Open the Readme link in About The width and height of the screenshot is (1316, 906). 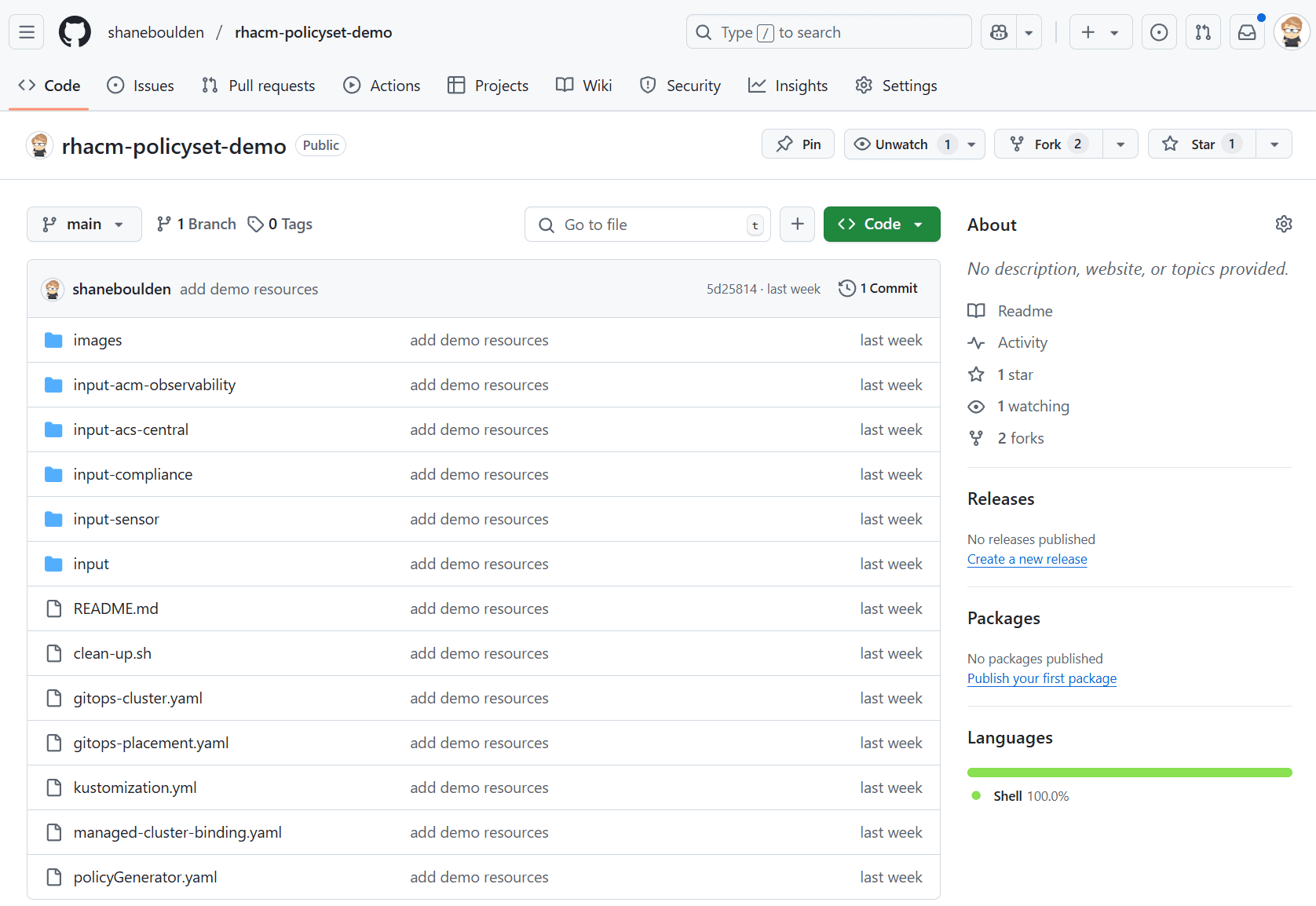click(1011, 311)
